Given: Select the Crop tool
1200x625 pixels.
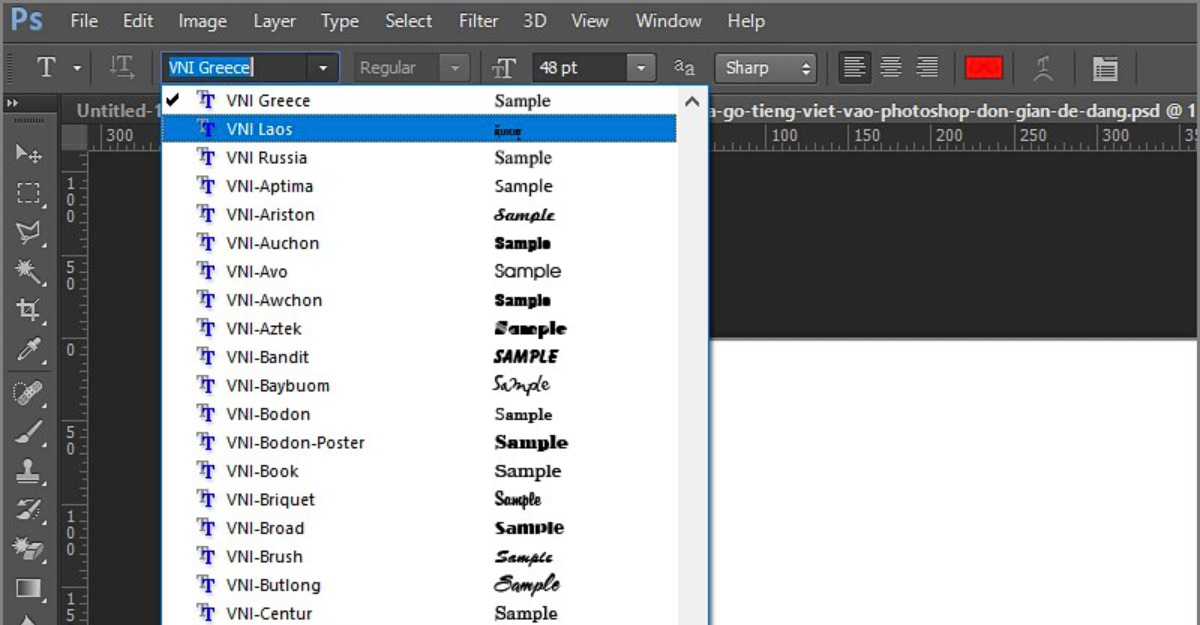Looking at the screenshot, I should 29,310.
